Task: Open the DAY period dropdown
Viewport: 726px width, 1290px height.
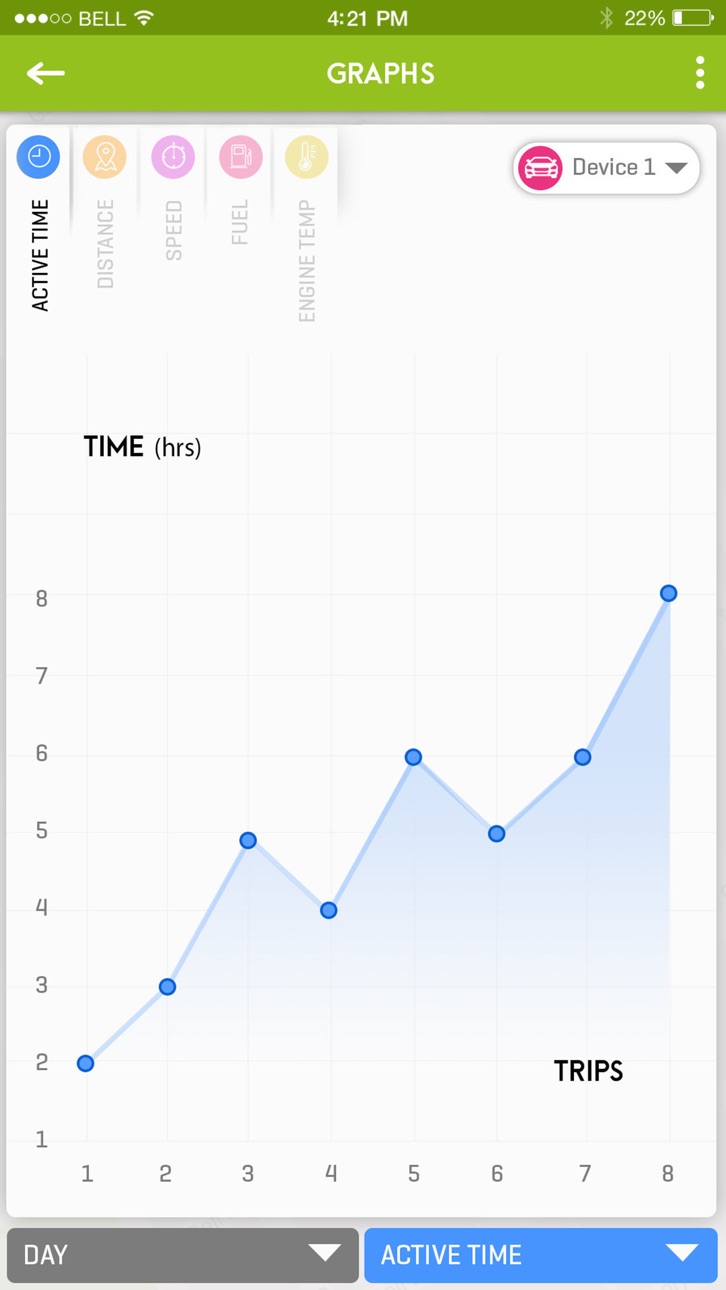Action: coord(183,1255)
